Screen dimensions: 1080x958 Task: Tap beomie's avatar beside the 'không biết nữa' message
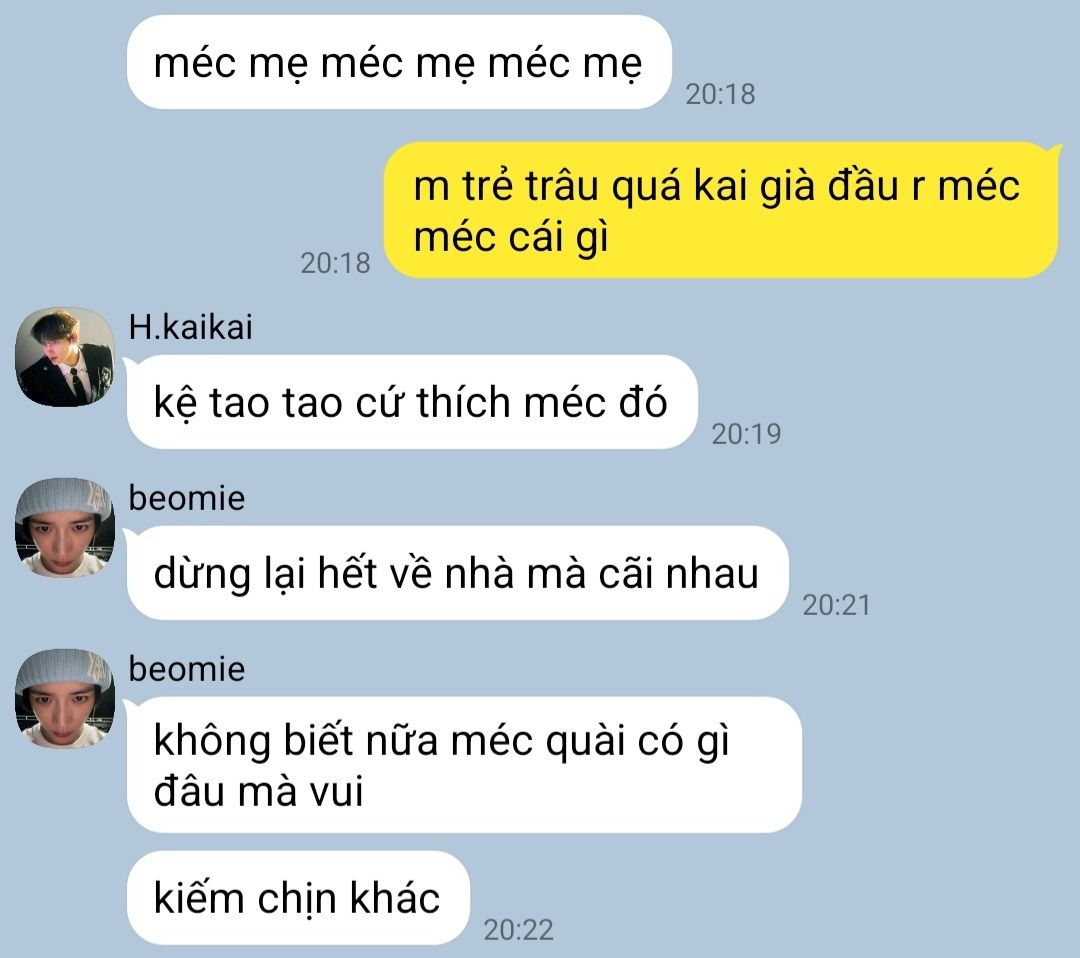tap(65, 698)
